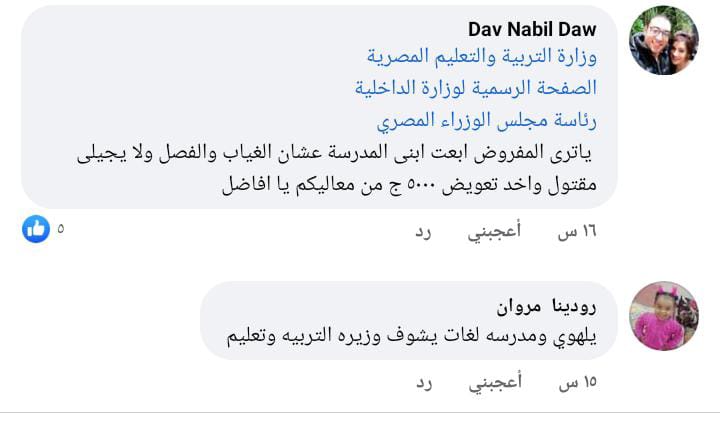Open رودينا مروان's profile picture
This screenshot has width=720, height=423.
(663, 315)
